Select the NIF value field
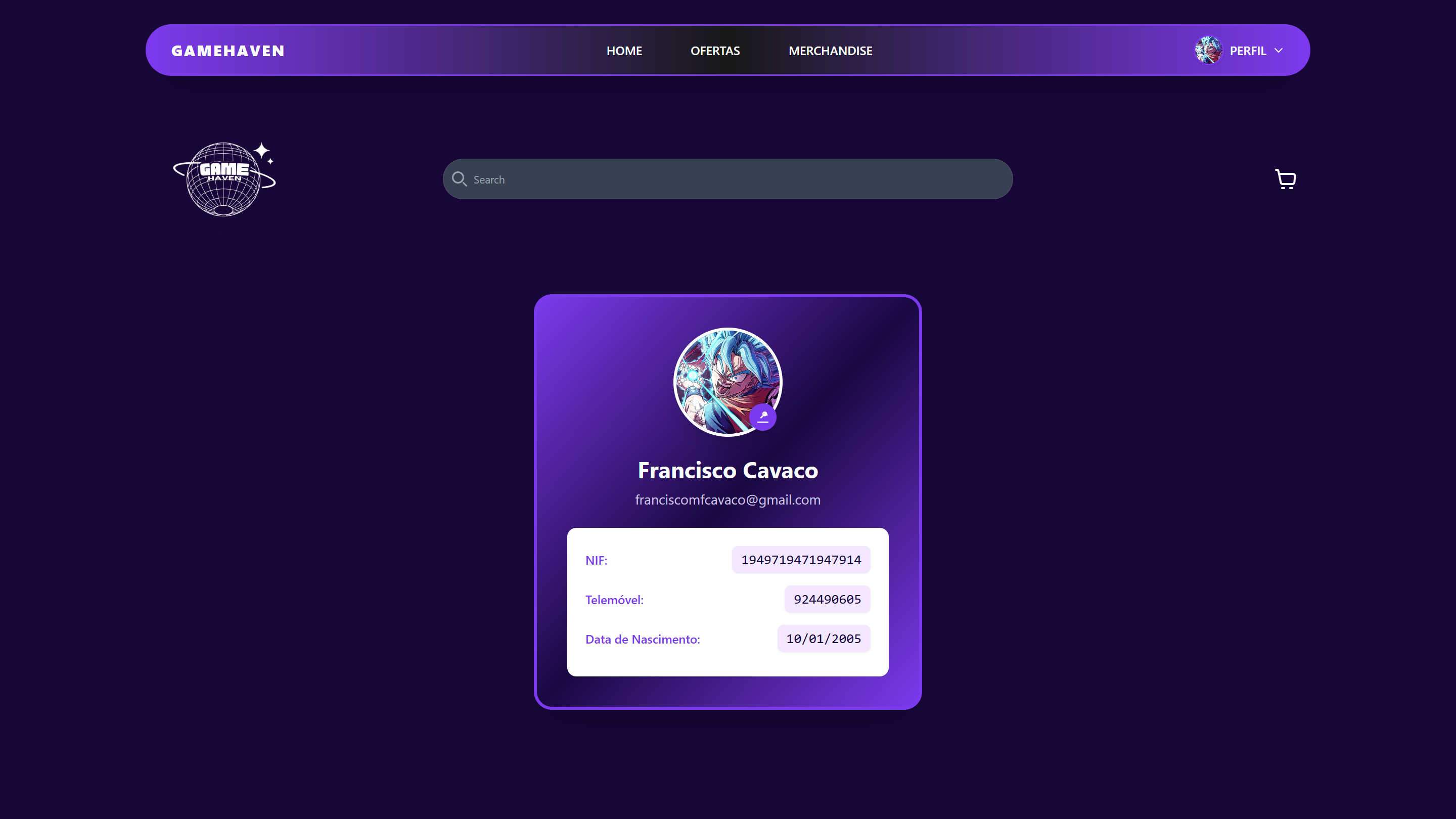 coord(801,560)
